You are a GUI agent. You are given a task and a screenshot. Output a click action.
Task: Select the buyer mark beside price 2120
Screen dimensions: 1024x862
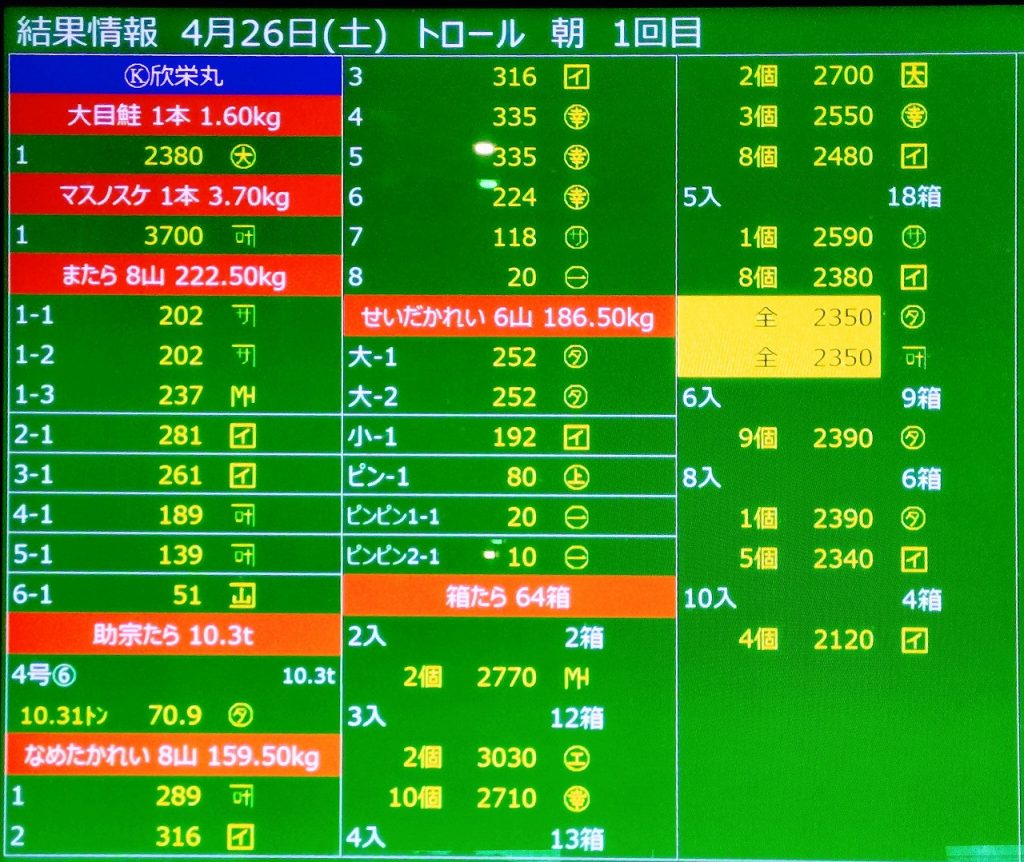[913, 639]
